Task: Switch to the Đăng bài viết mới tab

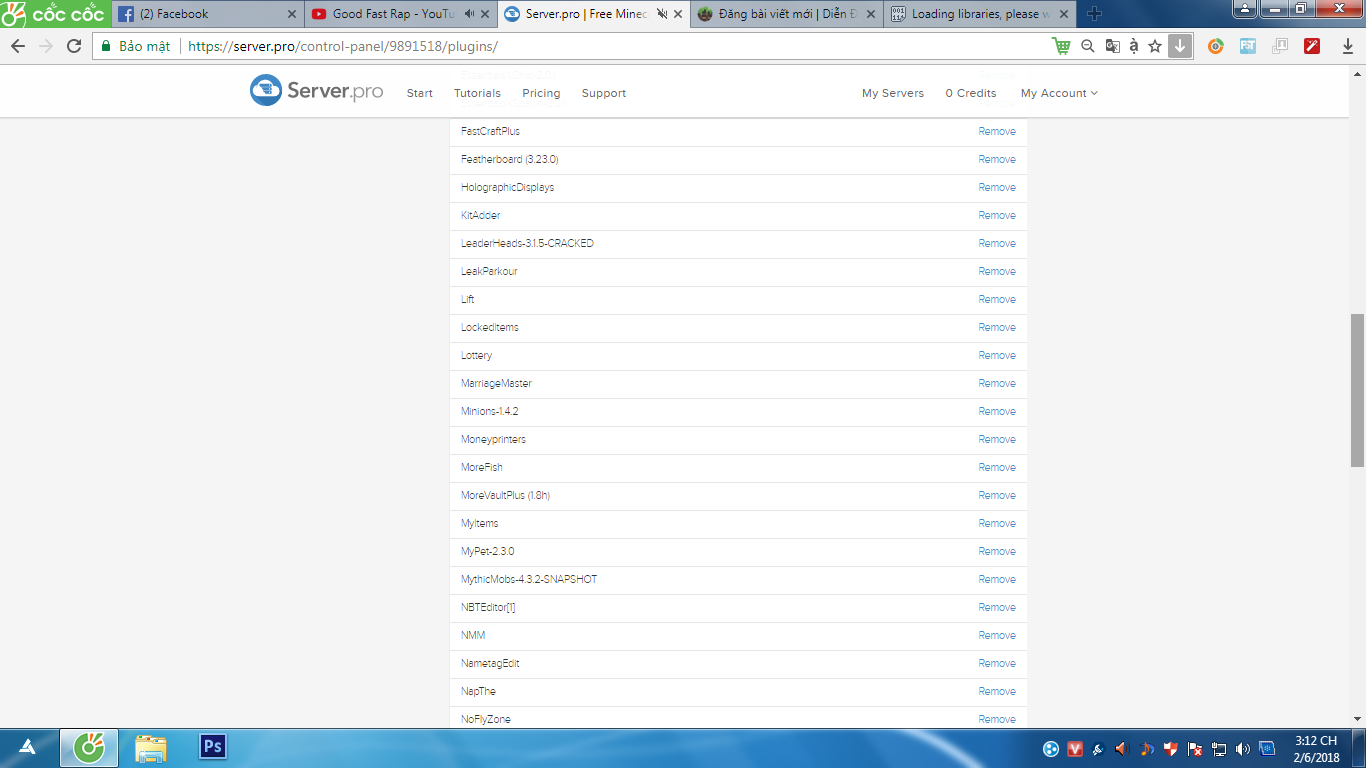Action: (x=785, y=14)
